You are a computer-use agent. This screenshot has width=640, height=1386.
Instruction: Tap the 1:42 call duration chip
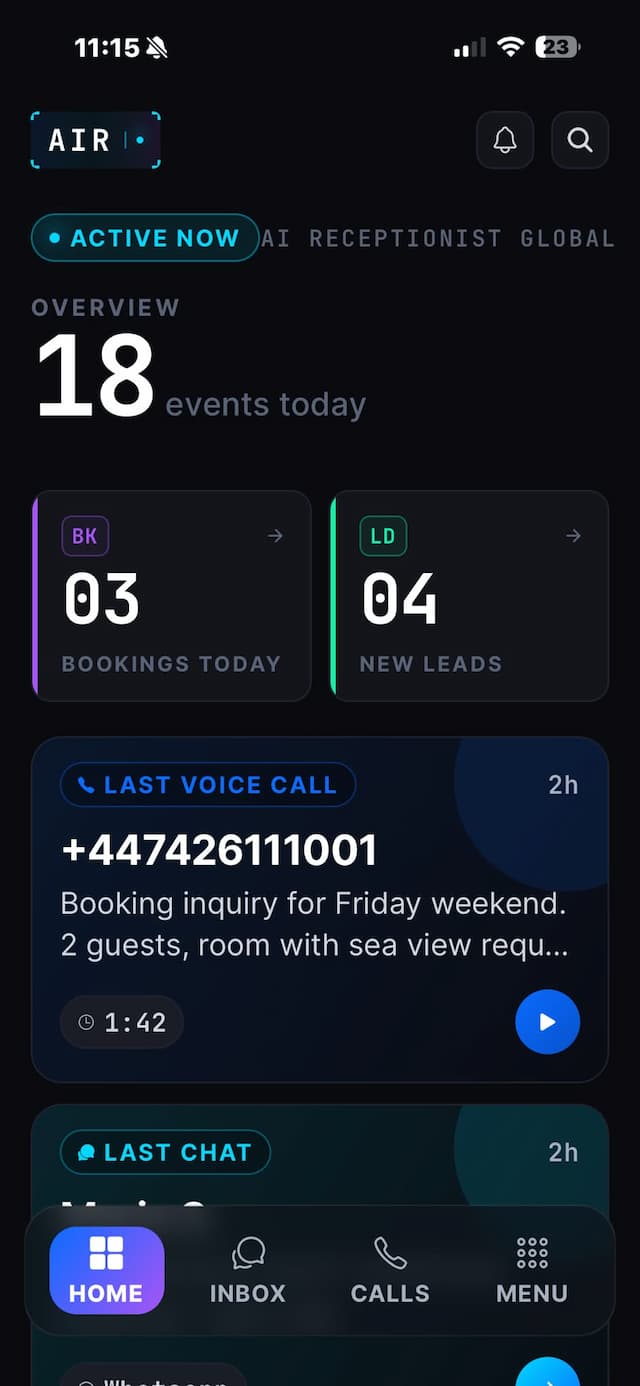coord(122,1022)
